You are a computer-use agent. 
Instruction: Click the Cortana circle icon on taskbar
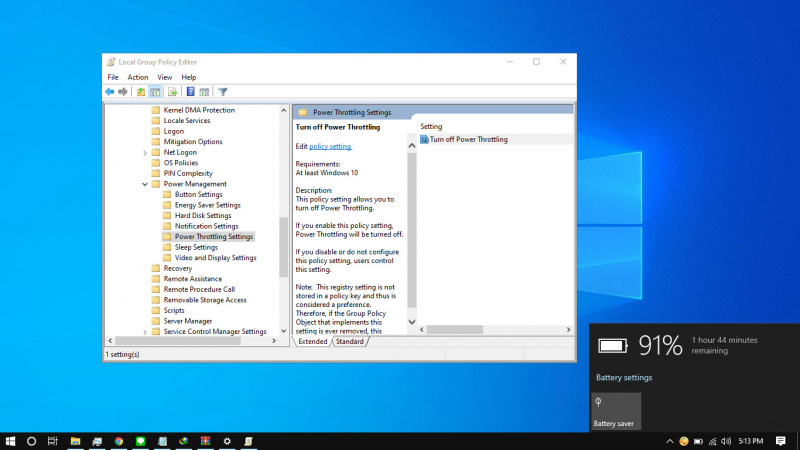point(31,441)
